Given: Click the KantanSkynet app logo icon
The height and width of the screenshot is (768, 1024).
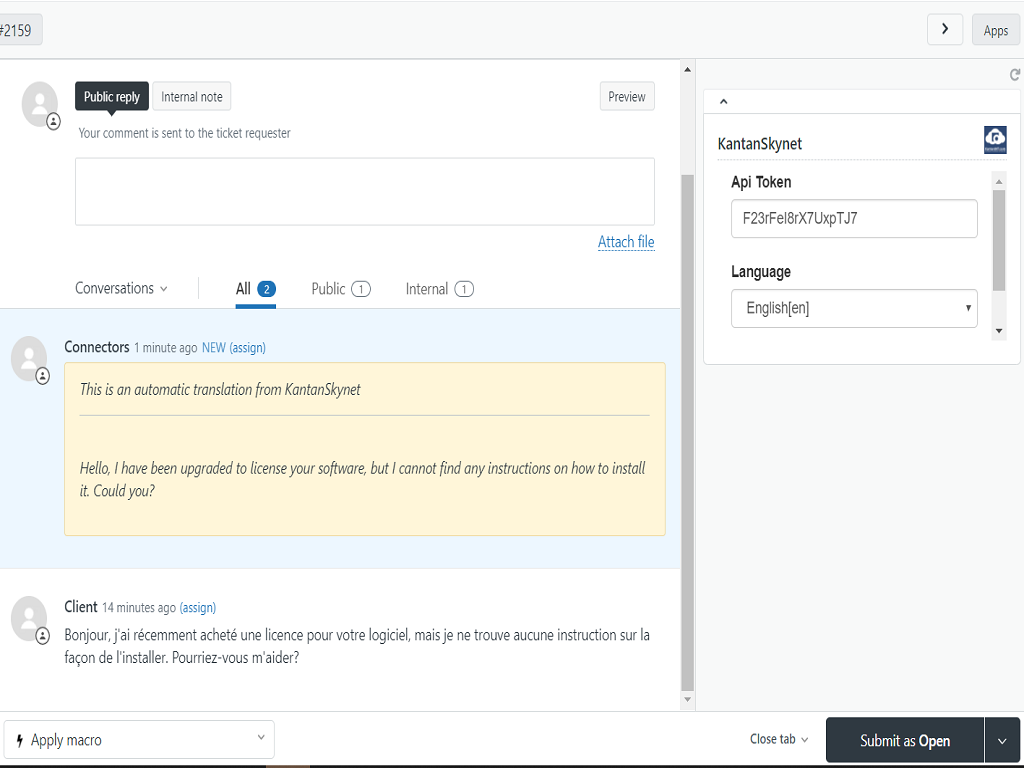Looking at the screenshot, I should tap(995, 140).
